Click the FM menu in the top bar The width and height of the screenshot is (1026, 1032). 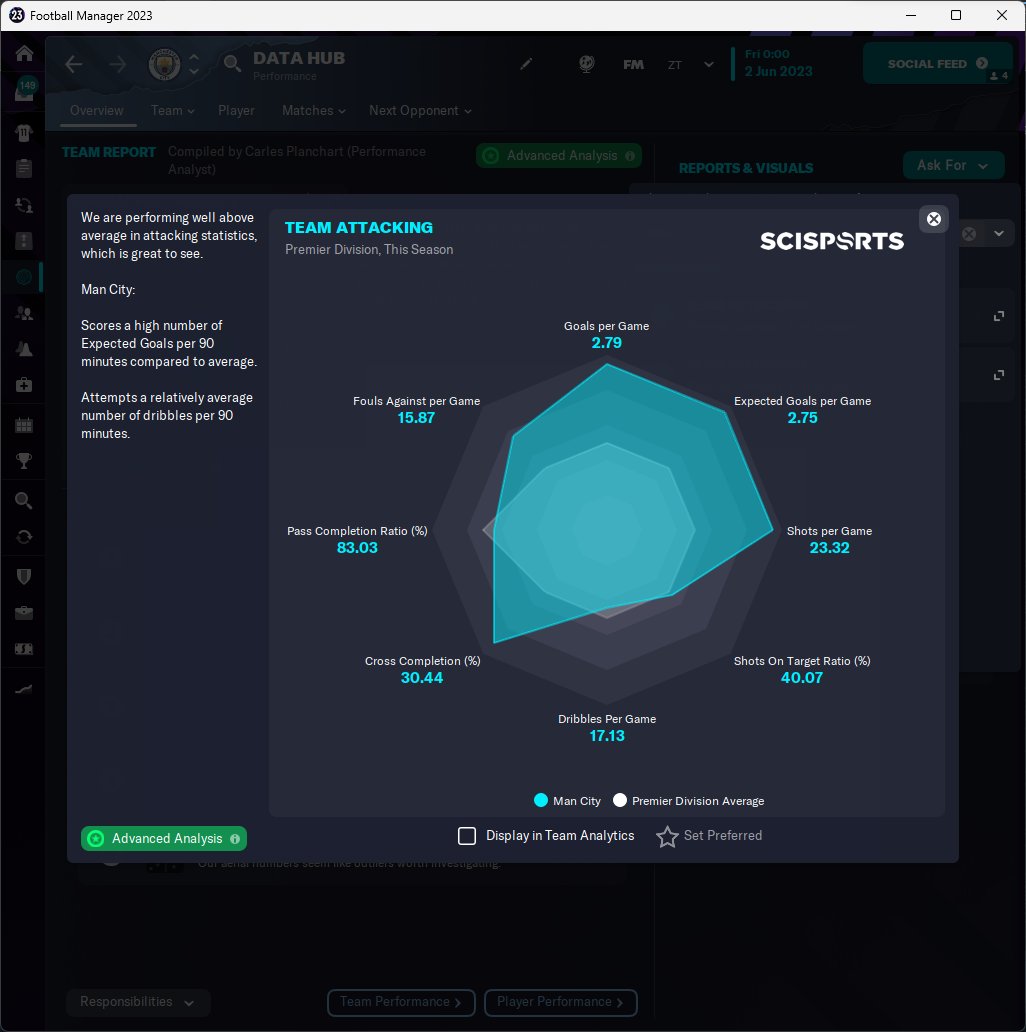click(x=633, y=64)
